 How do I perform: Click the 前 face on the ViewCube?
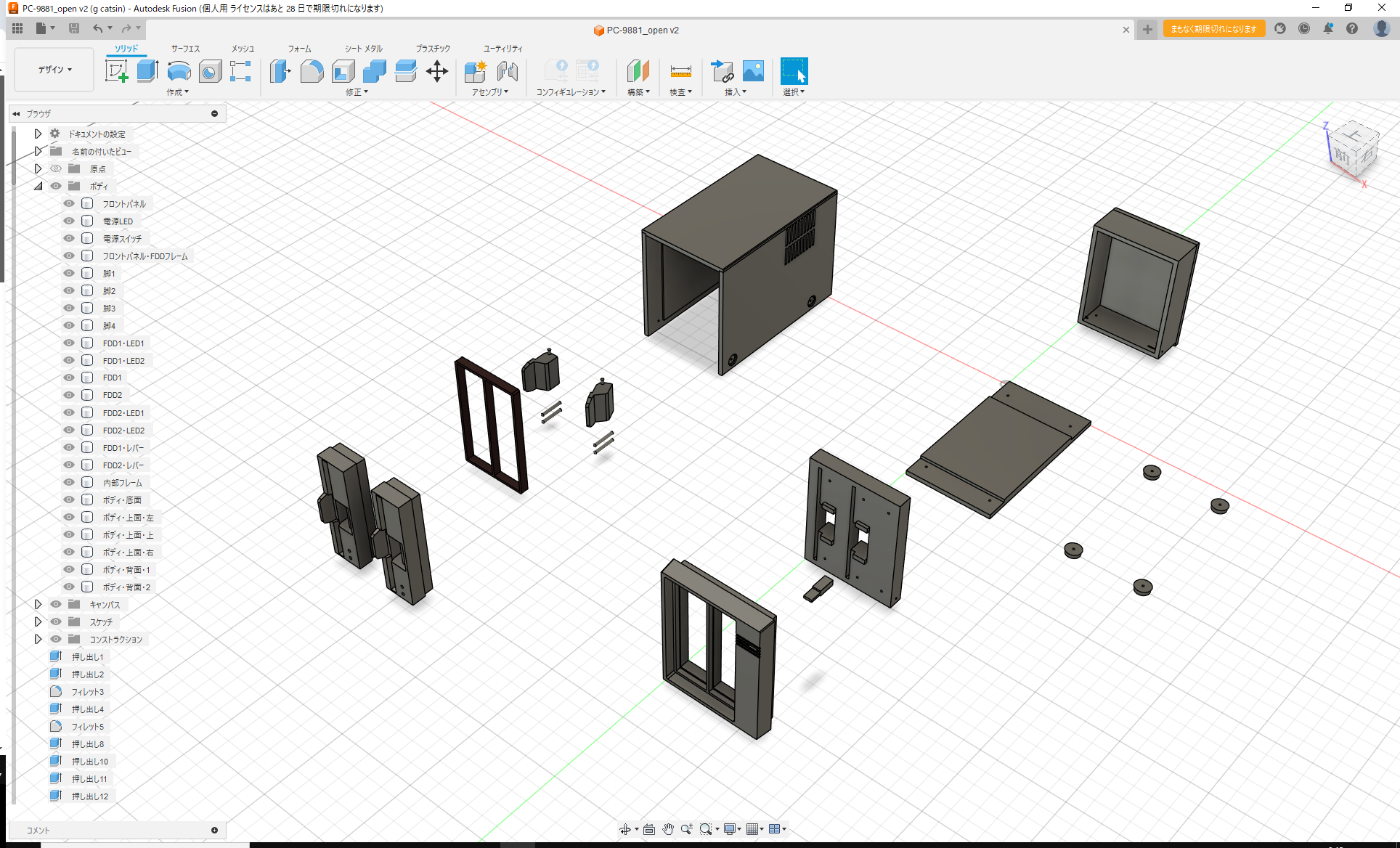1342,158
